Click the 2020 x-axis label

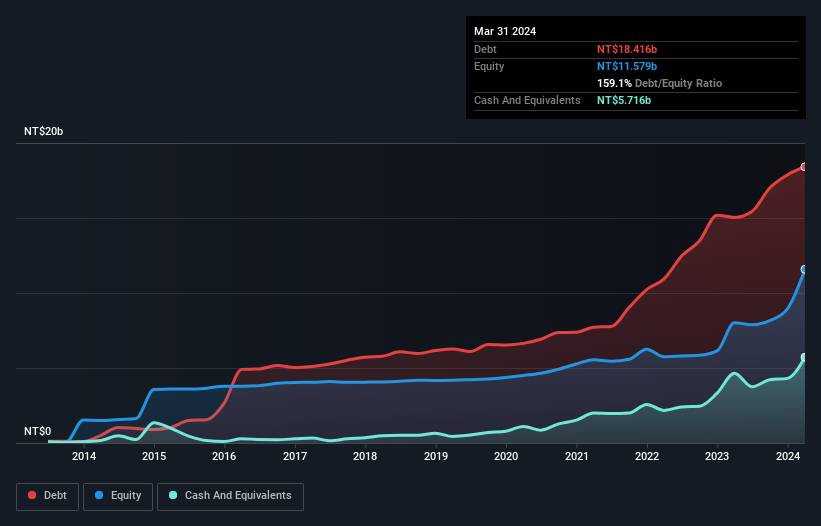click(x=506, y=456)
